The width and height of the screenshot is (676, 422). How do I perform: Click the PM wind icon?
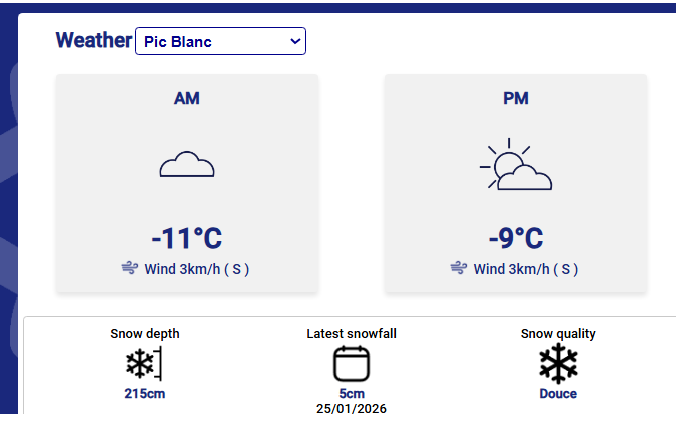pos(459,268)
